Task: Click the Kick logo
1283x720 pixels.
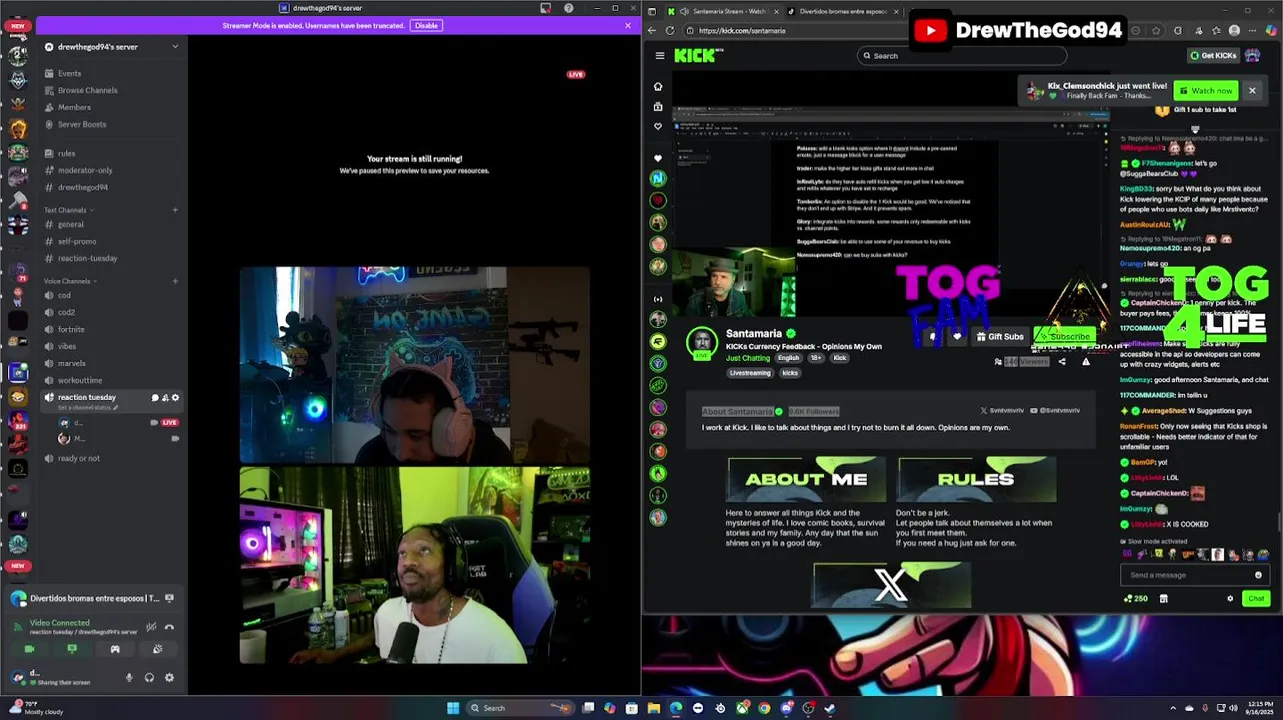Action: click(x=697, y=56)
